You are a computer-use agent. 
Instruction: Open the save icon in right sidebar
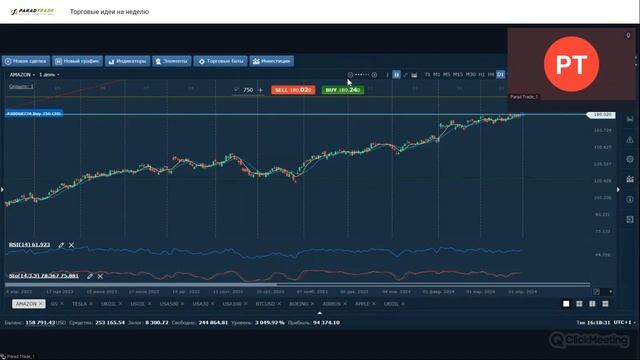pyautogui.click(x=630, y=119)
